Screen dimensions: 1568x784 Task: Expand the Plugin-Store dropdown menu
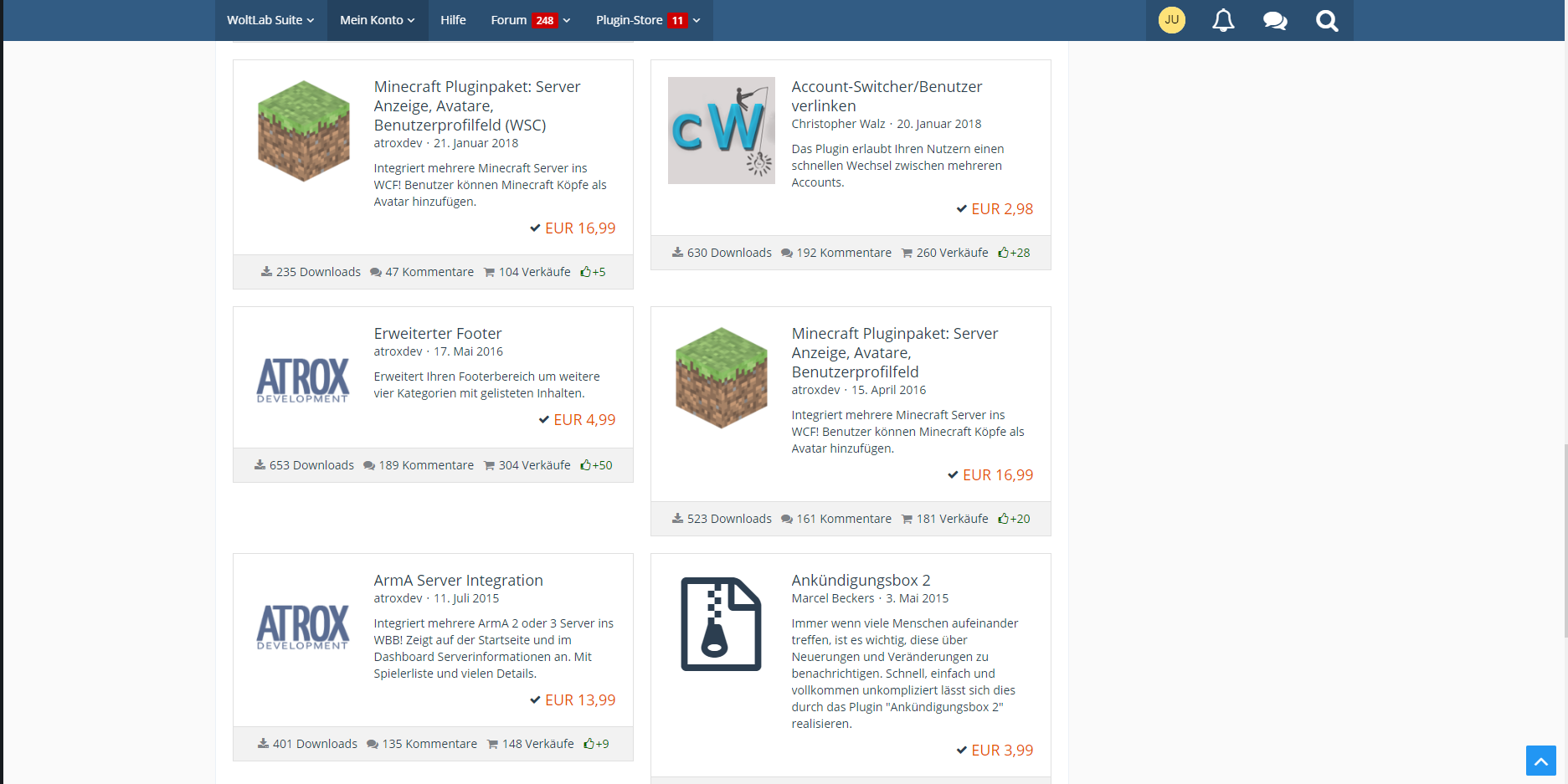coord(648,20)
